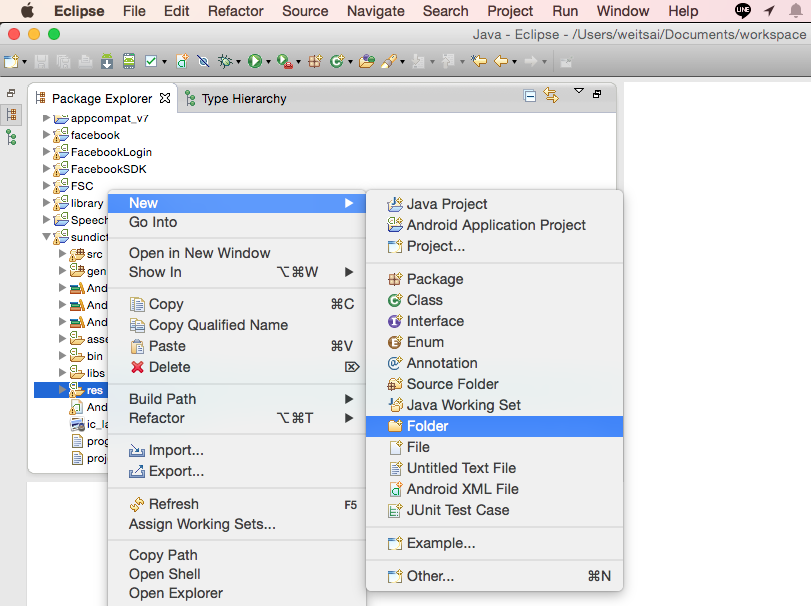Expand the src folder node
The image size is (811, 606).
(x=62, y=253)
